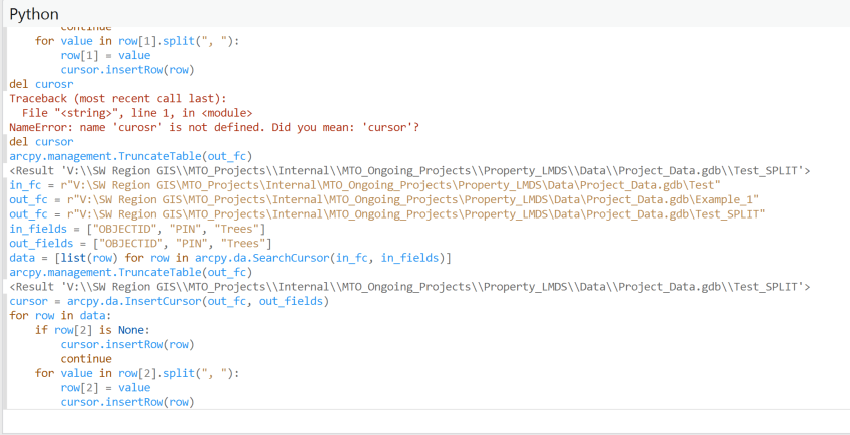Viewport: 850px width, 435px height.
Task: Click the first TruncateTable(out_fc) command
Action: 131,156
